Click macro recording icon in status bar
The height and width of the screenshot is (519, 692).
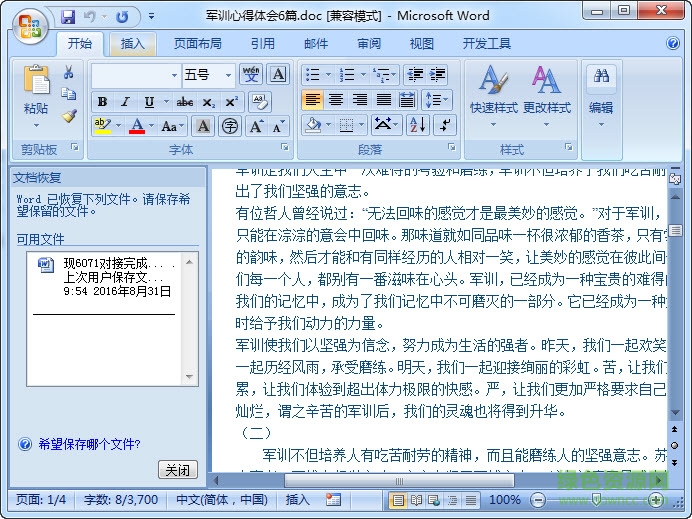click(x=334, y=500)
